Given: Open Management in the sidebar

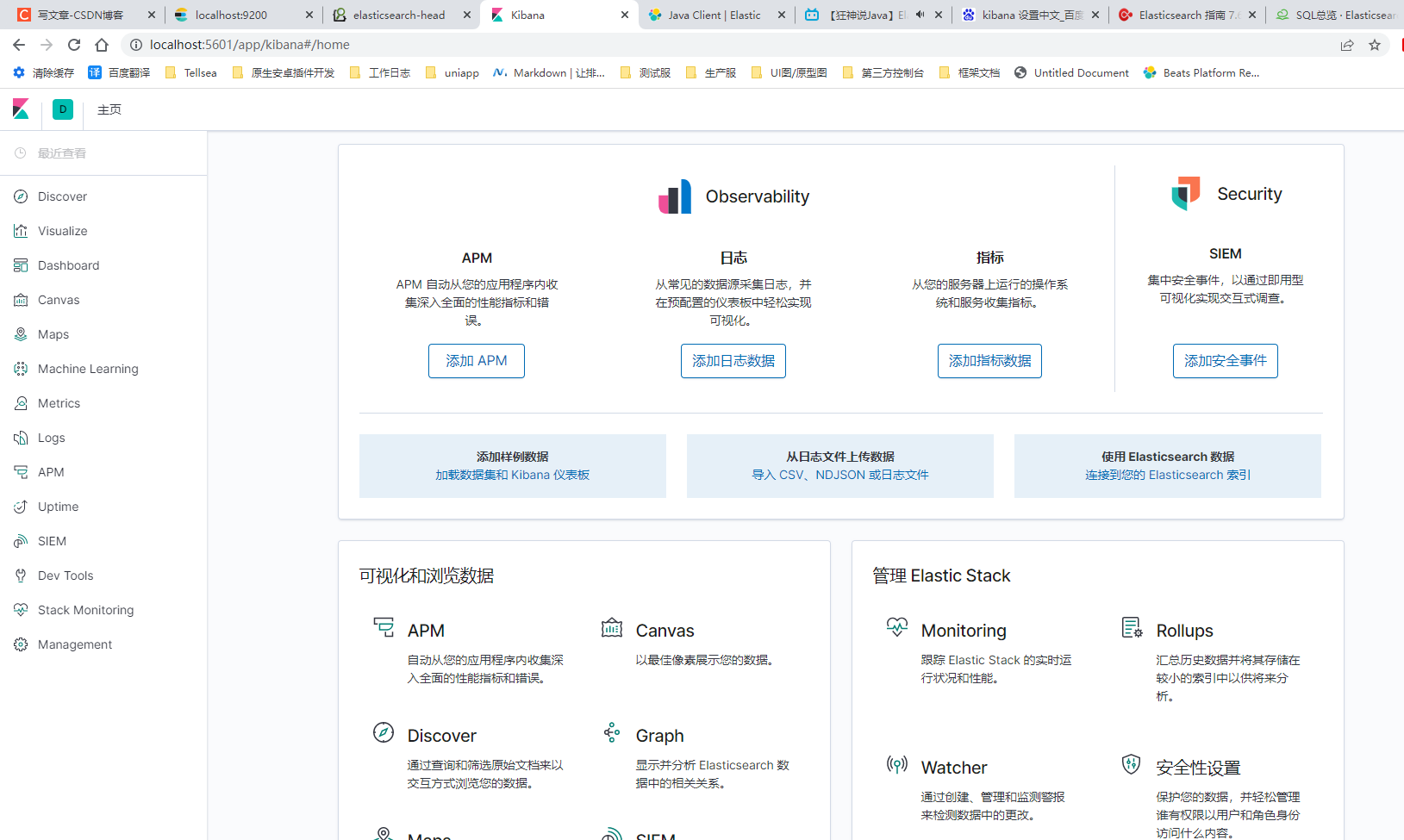Looking at the screenshot, I should tap(75, 644).
